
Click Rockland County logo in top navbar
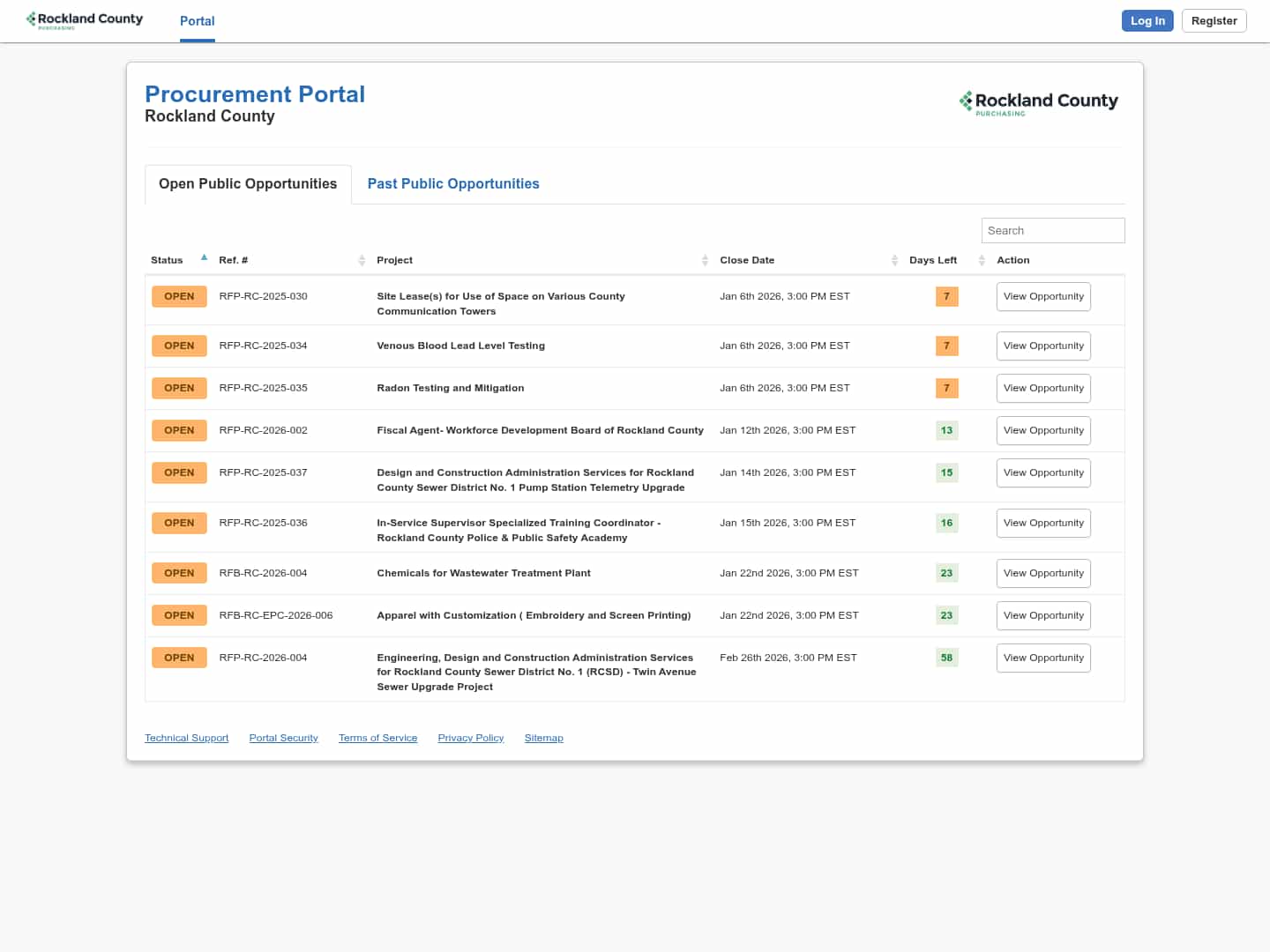(85, 20)
